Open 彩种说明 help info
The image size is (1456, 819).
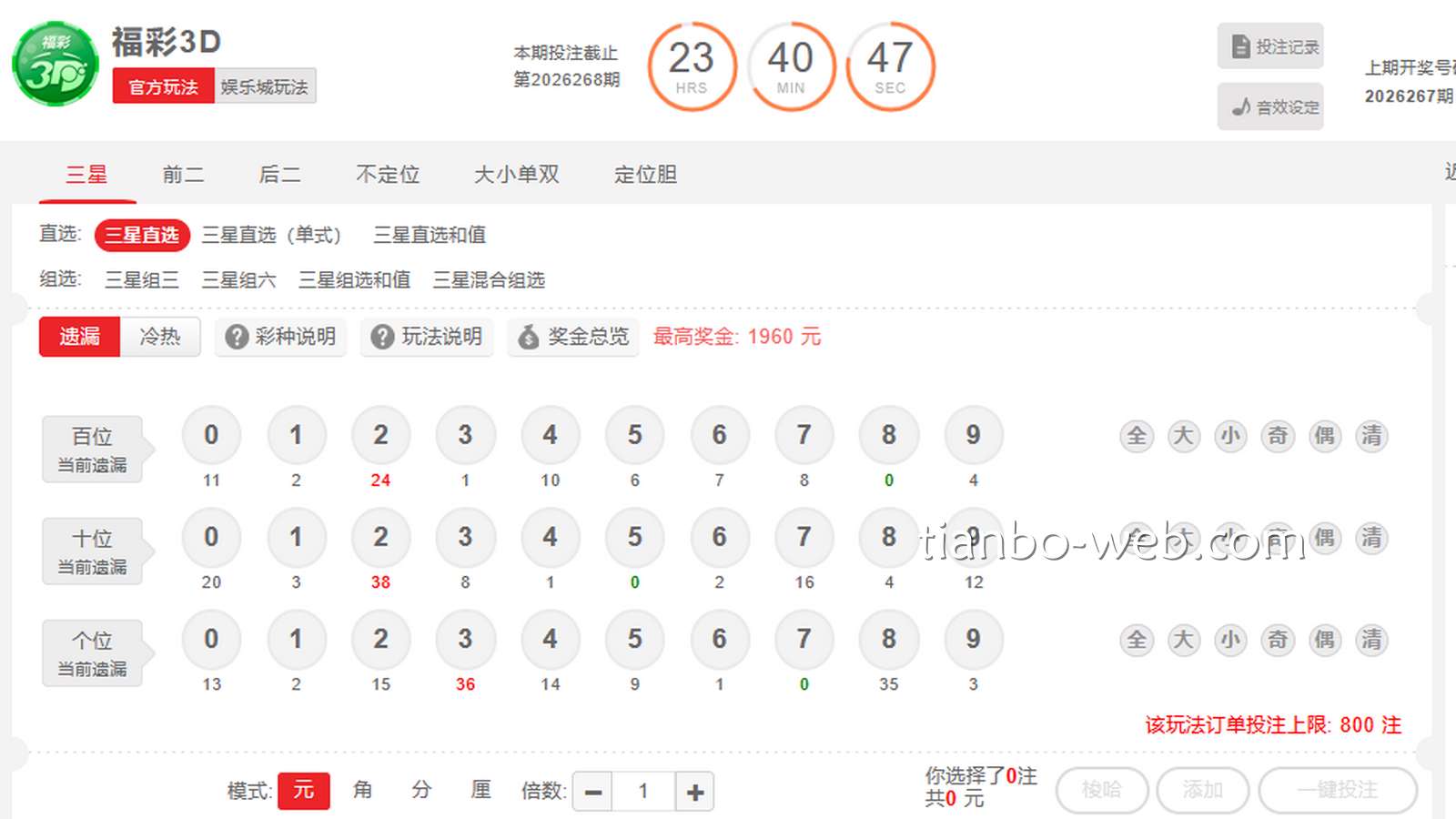tap(281, 337)
